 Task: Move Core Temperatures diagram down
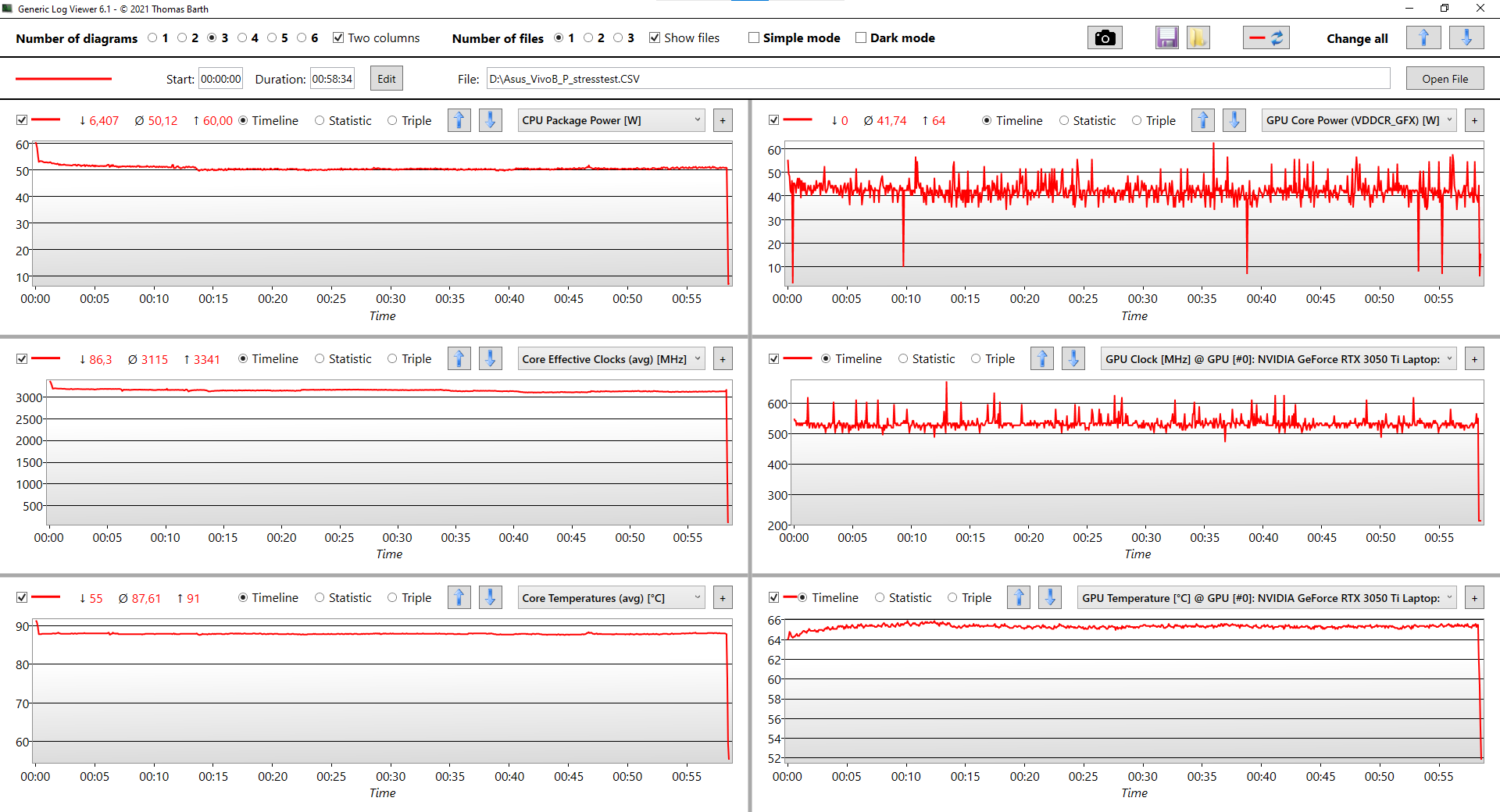(491, 597)
